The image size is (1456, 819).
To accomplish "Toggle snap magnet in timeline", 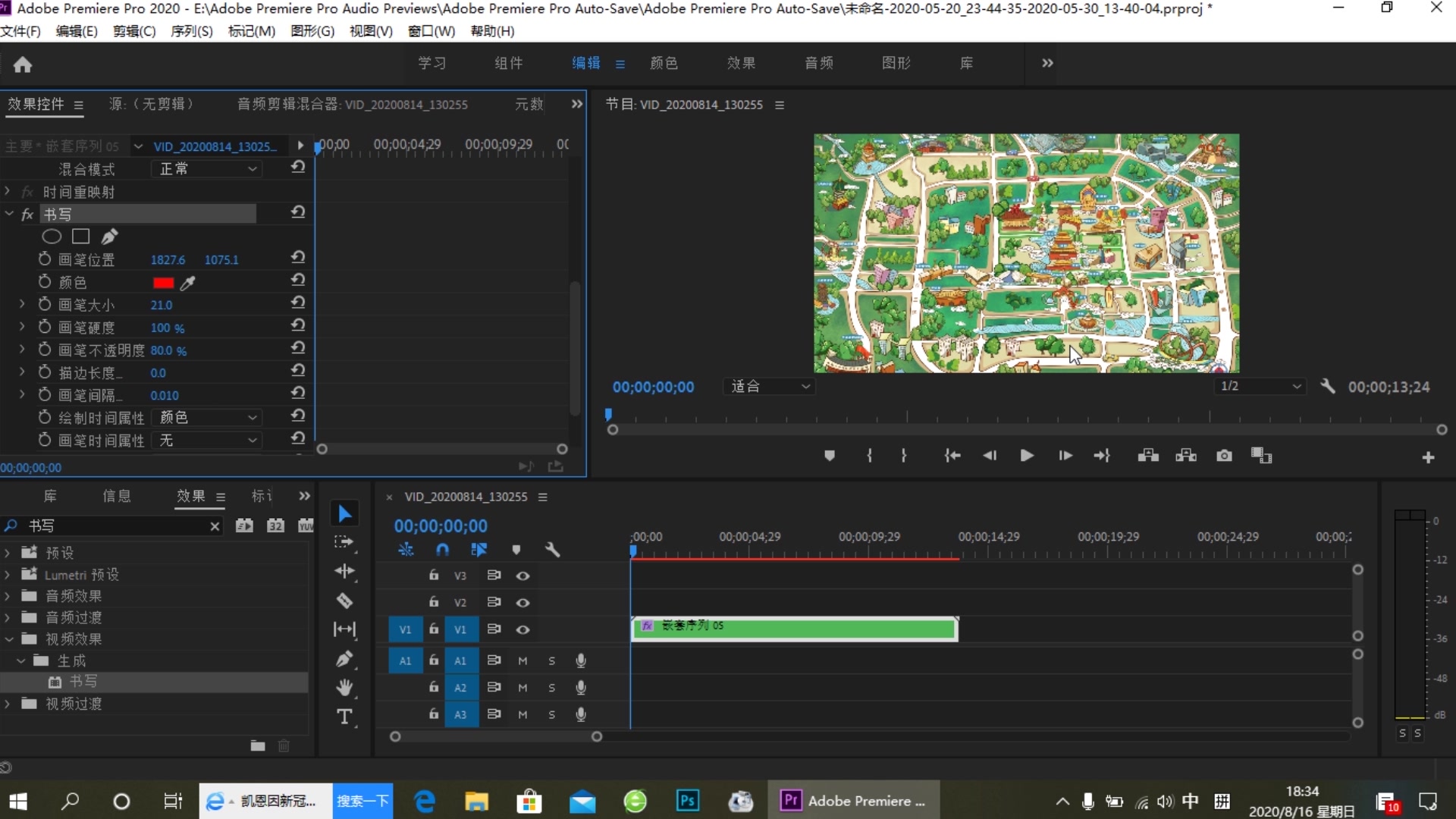I will coord(443,550).
